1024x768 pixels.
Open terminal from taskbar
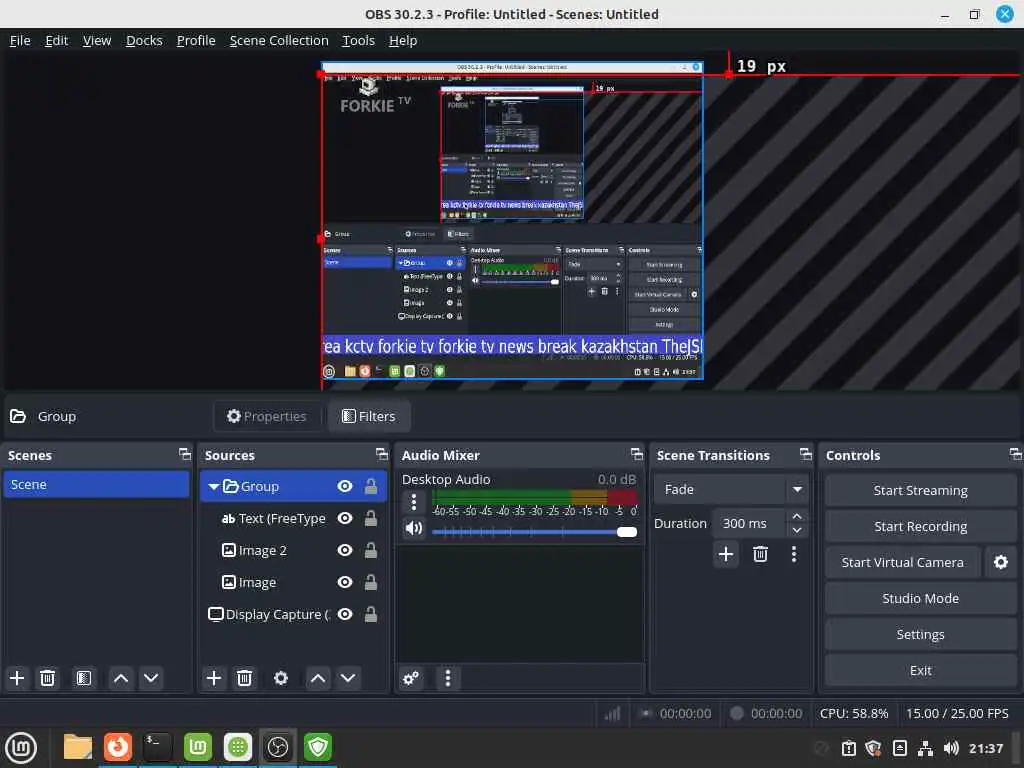157,747
